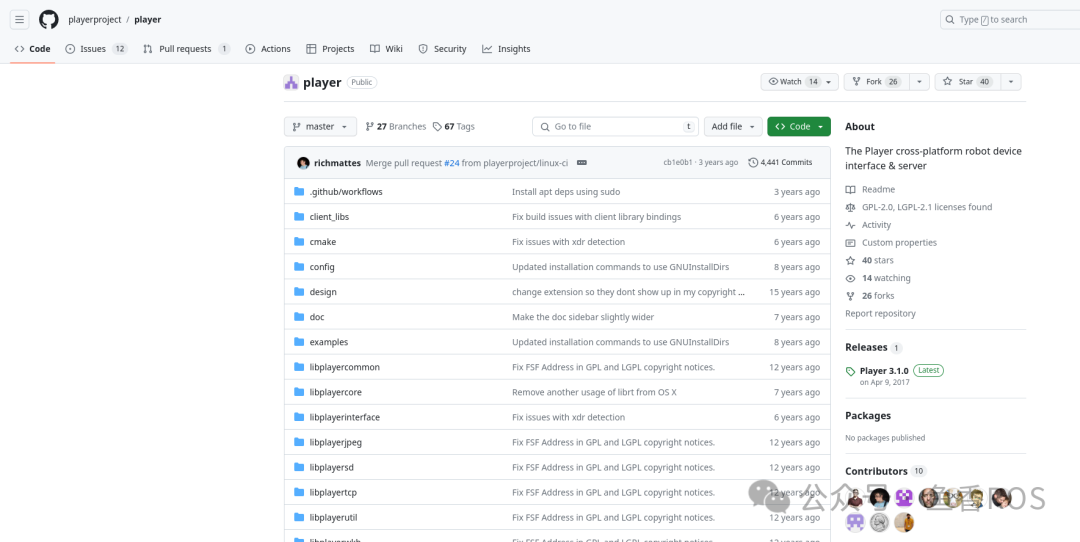Open the Add file dropdown
The image size is (1080, 542).
(x=734, y=127)
